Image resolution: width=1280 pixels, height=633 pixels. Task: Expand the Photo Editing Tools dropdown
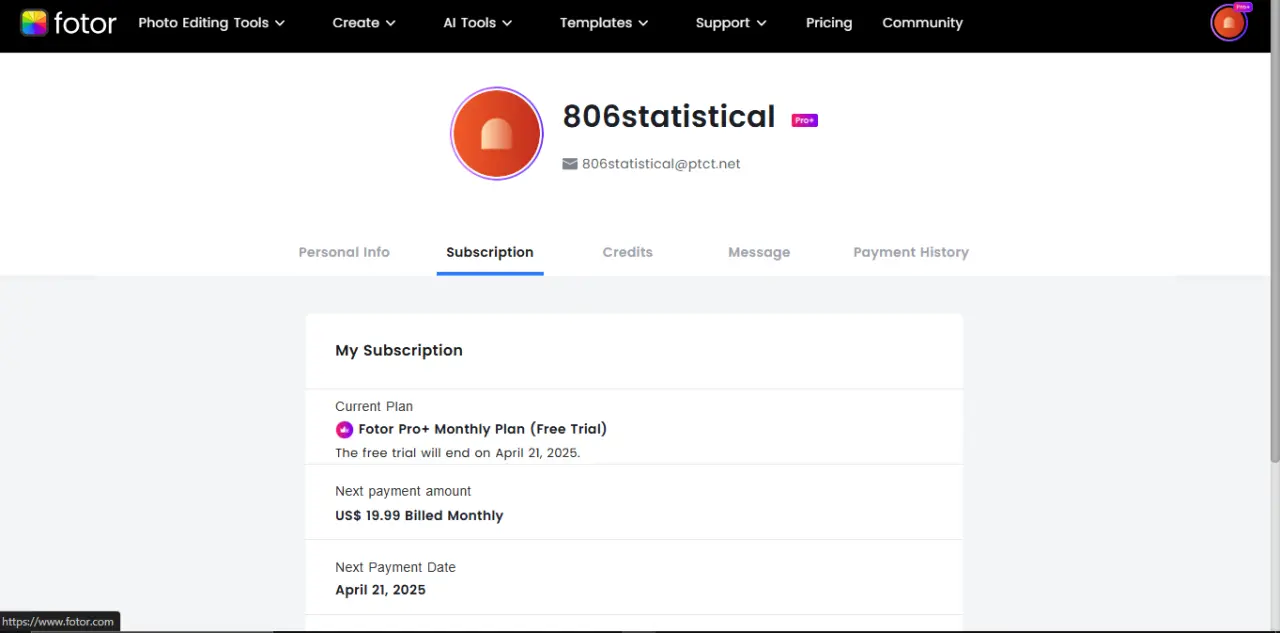pyautogui.click(x=211, y=23)
